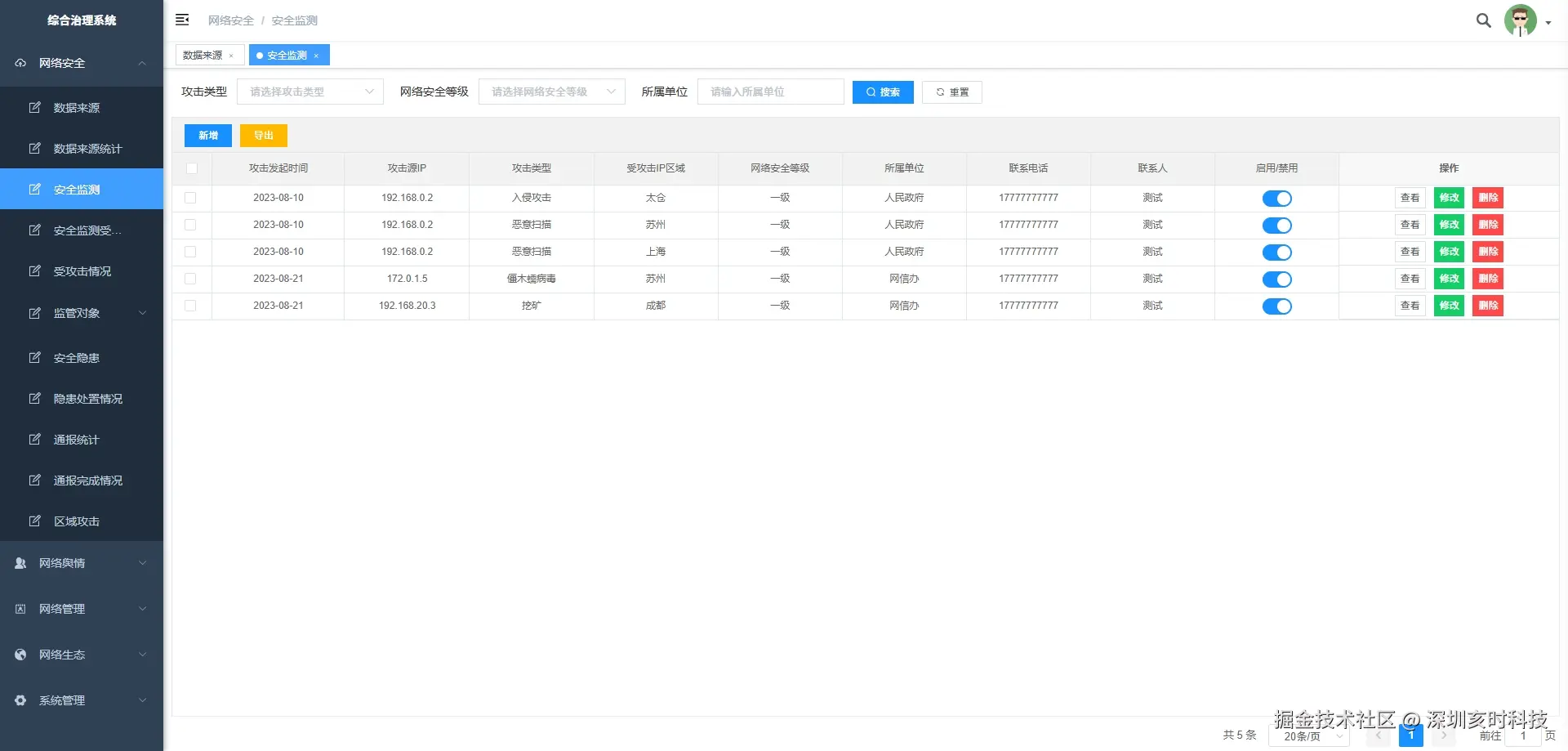This screenshot has width=1568, height=751.
Task: Click the 受攻击情况 sidebar icon
Action: (x=35, y=270)
